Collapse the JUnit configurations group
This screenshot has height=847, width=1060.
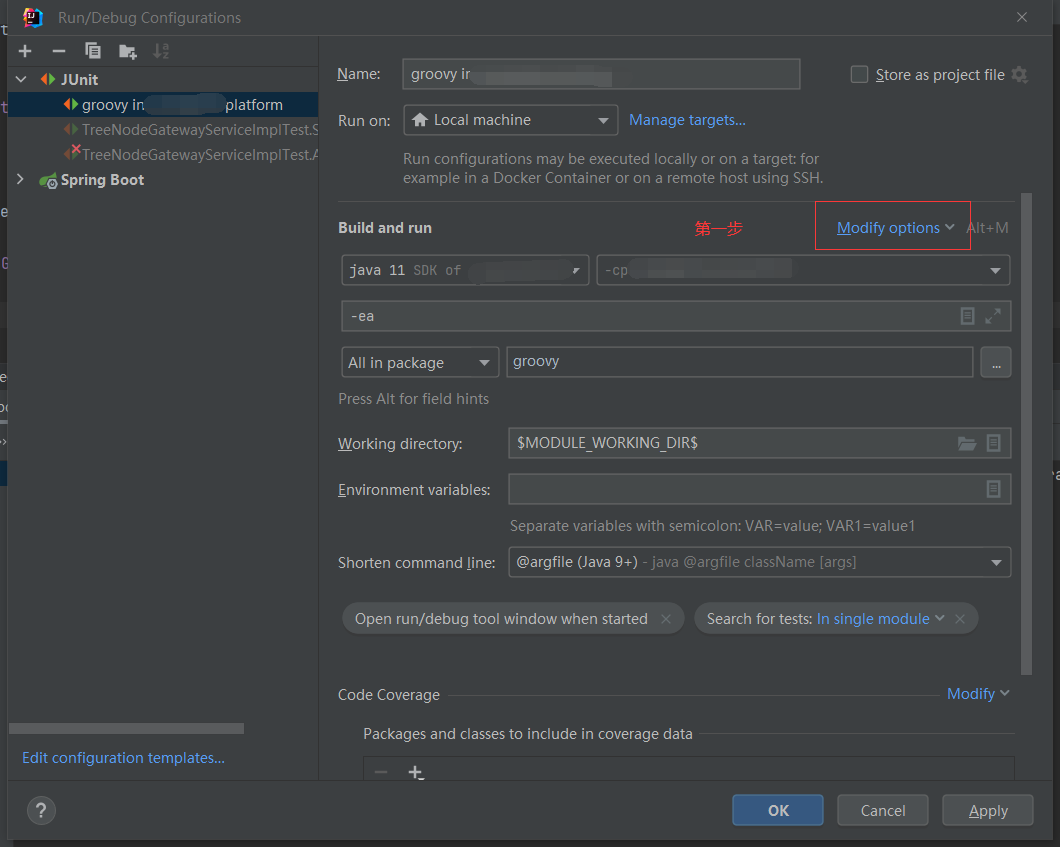pos(20,78)
